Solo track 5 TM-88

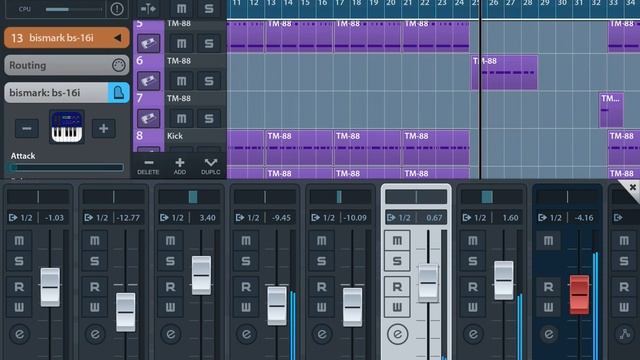pyautogui.click(x=209, y=43)
